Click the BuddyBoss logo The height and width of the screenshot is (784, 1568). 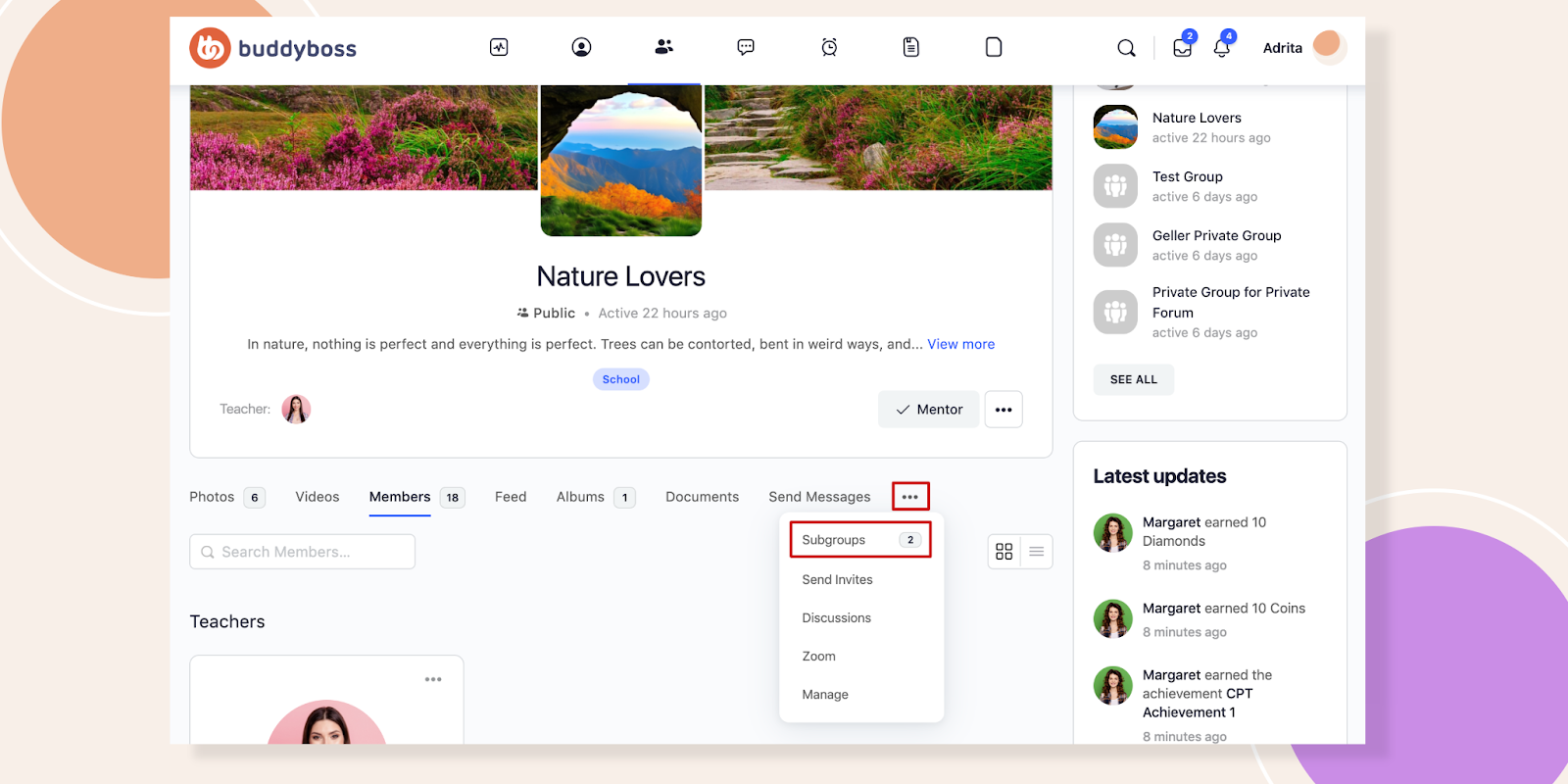[x=272, y=48]
